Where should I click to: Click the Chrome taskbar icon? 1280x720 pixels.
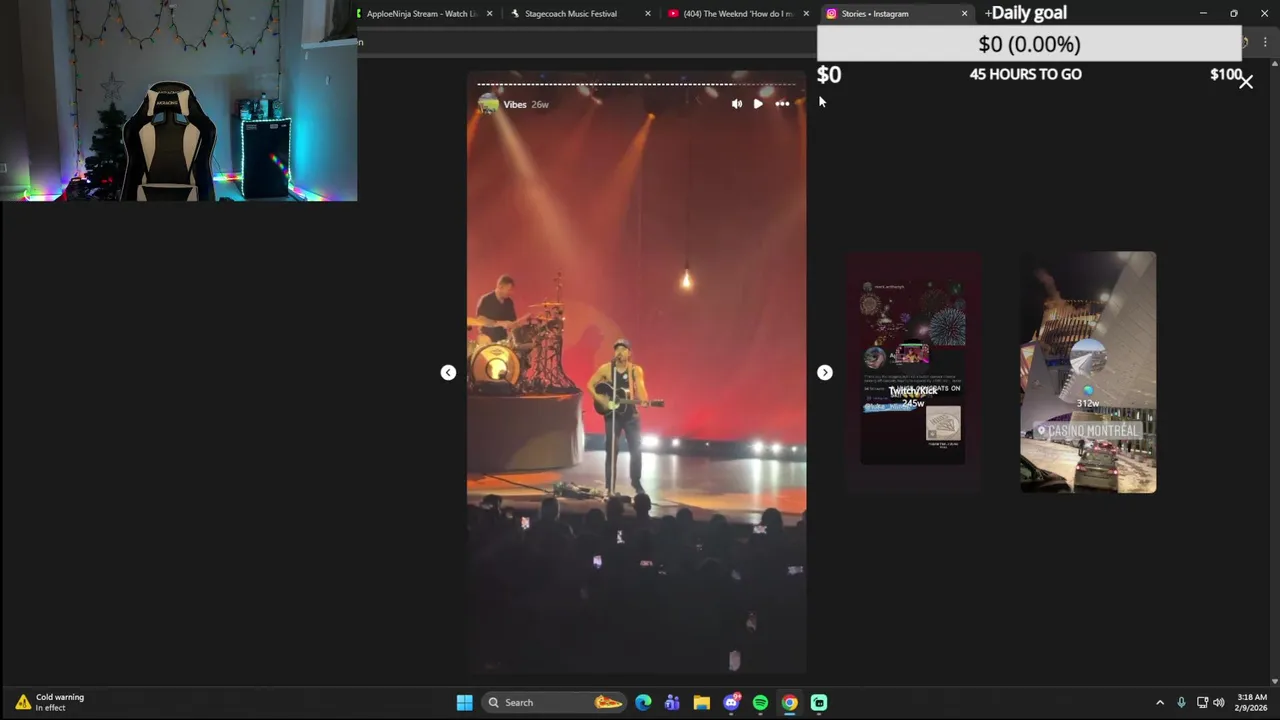(789, 702)
